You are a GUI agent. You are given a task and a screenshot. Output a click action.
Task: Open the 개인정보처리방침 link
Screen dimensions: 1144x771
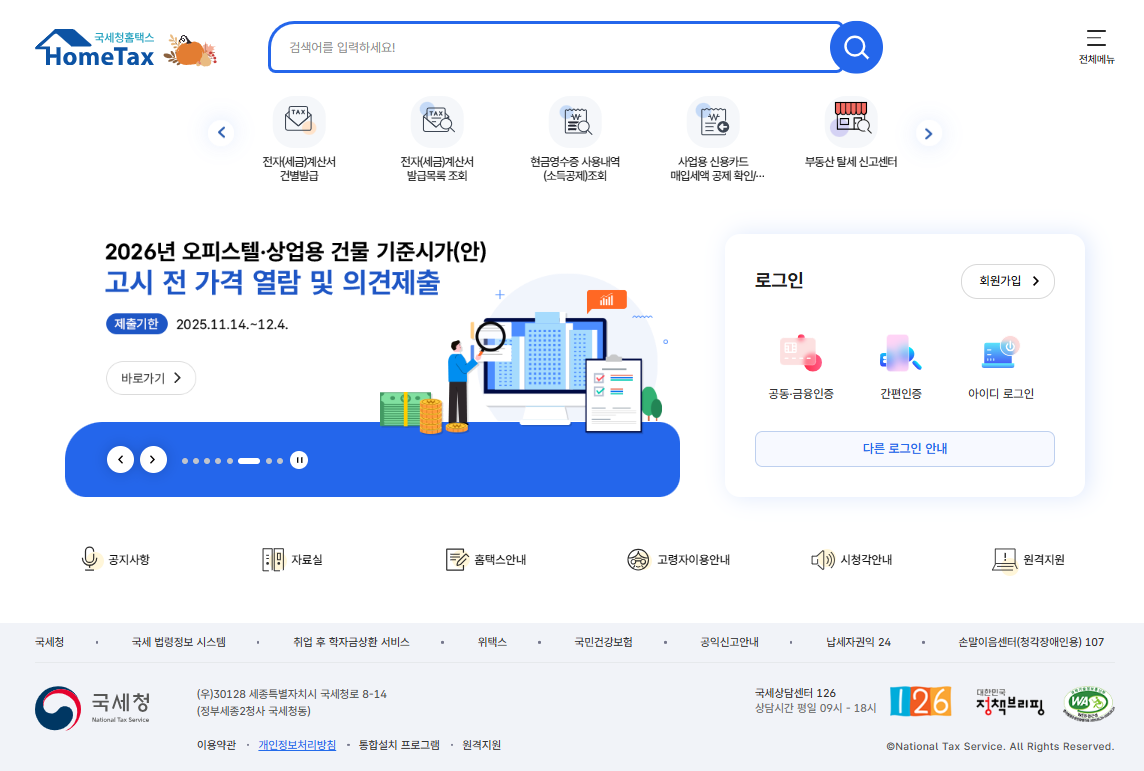298,745
